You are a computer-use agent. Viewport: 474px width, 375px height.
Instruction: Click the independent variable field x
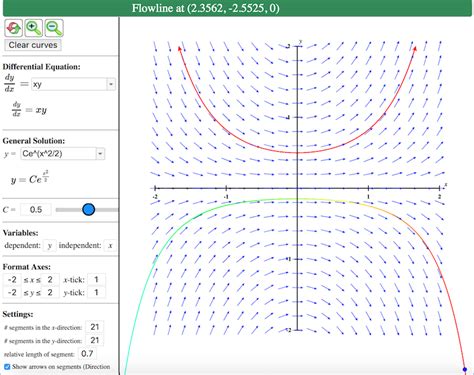(110, 246)
